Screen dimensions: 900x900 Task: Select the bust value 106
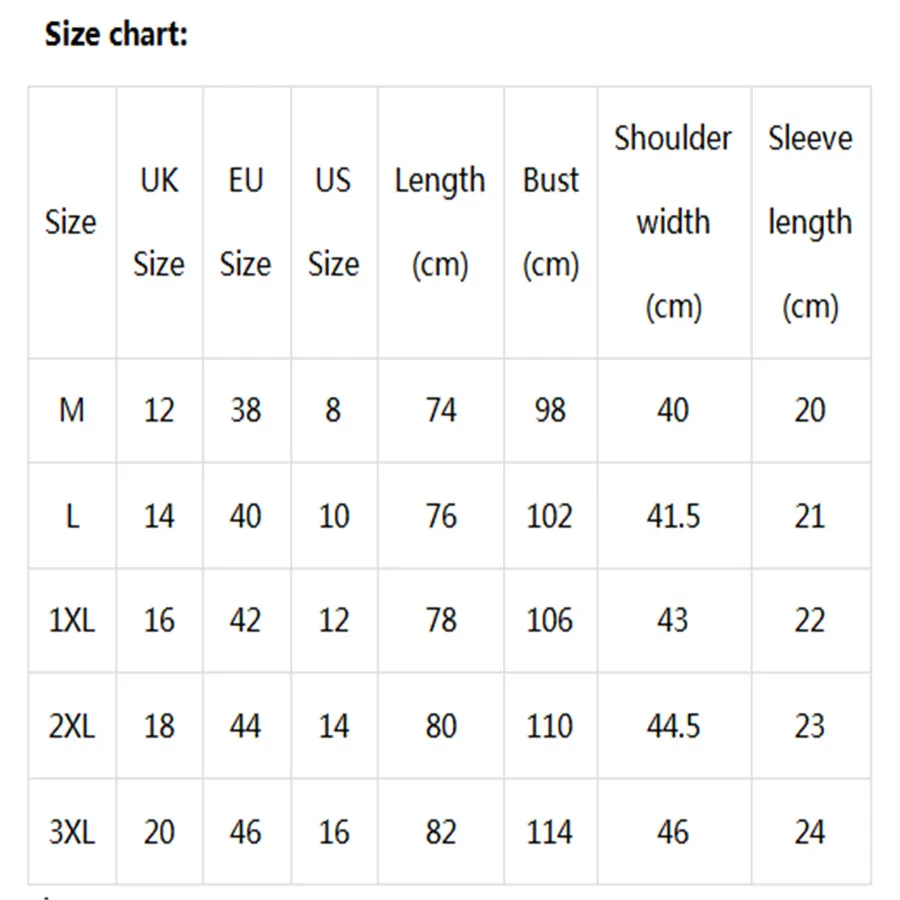coord(550,621)
